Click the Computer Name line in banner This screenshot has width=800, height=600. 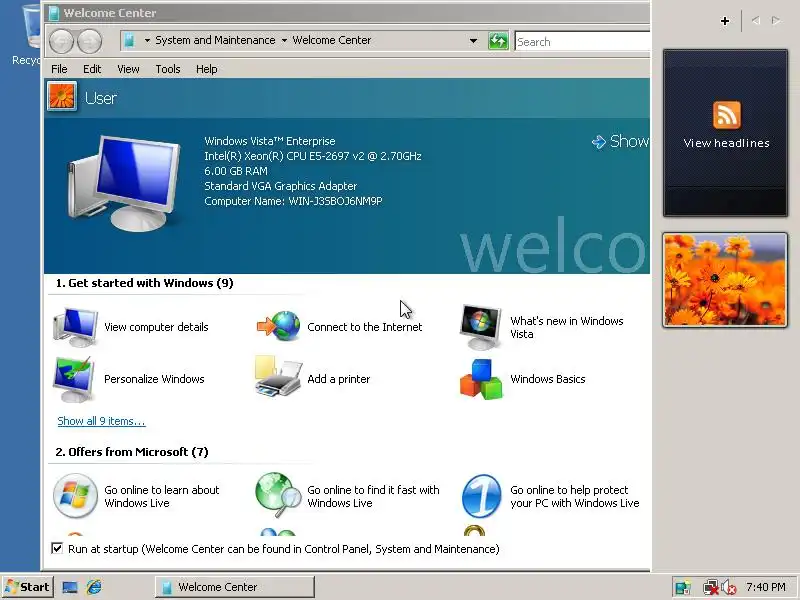point(293,201)
